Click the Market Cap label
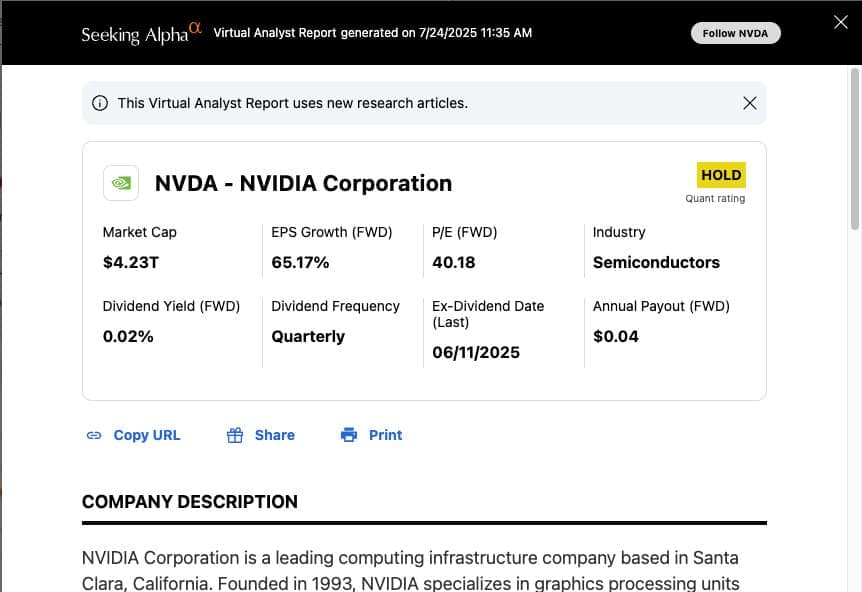Image resolution: width=862 pixels, height=592 pixels. [x=140, y=233]
